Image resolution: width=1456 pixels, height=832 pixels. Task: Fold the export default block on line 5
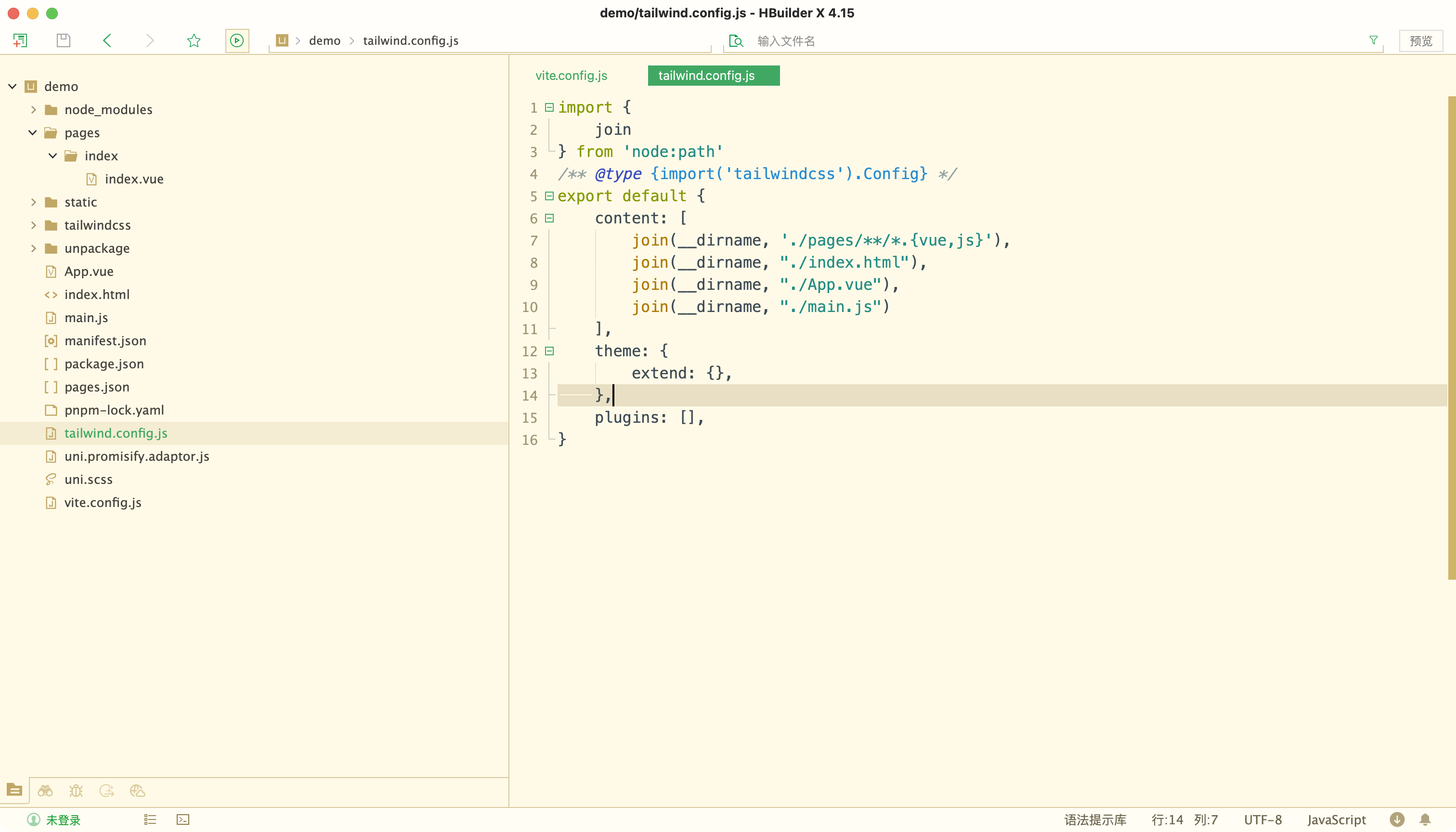click(x=549, y=196)
